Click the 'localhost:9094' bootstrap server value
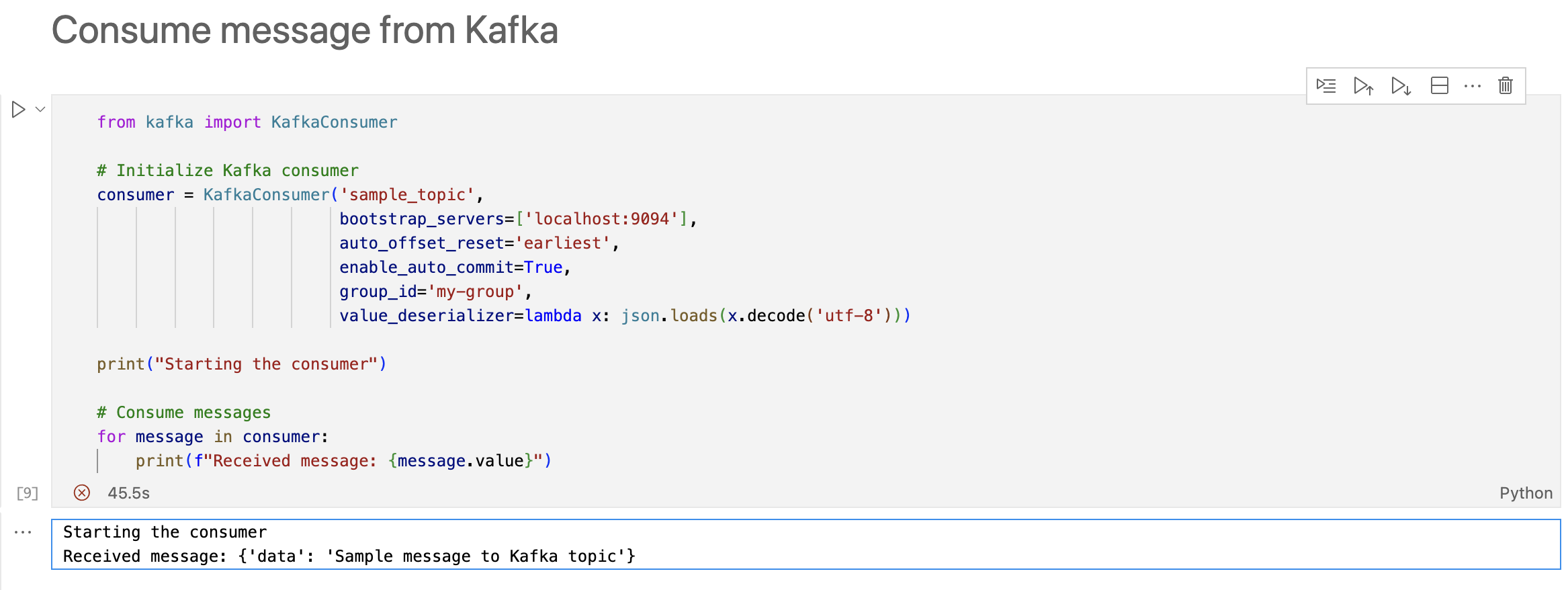Viewport: 1568px width, 590px height. click(x=601, y=219)
